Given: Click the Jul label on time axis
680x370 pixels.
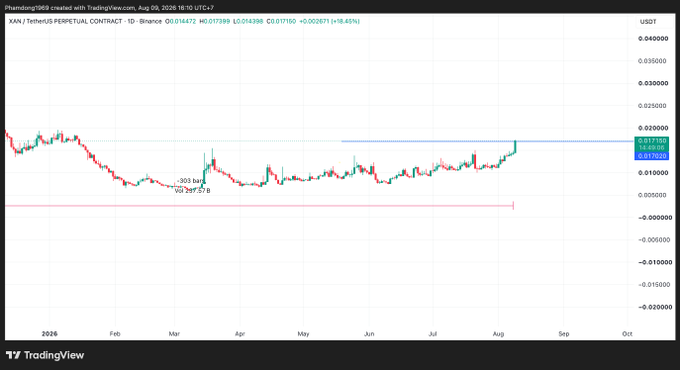Looking at the screenshot, I should point(432,334).
